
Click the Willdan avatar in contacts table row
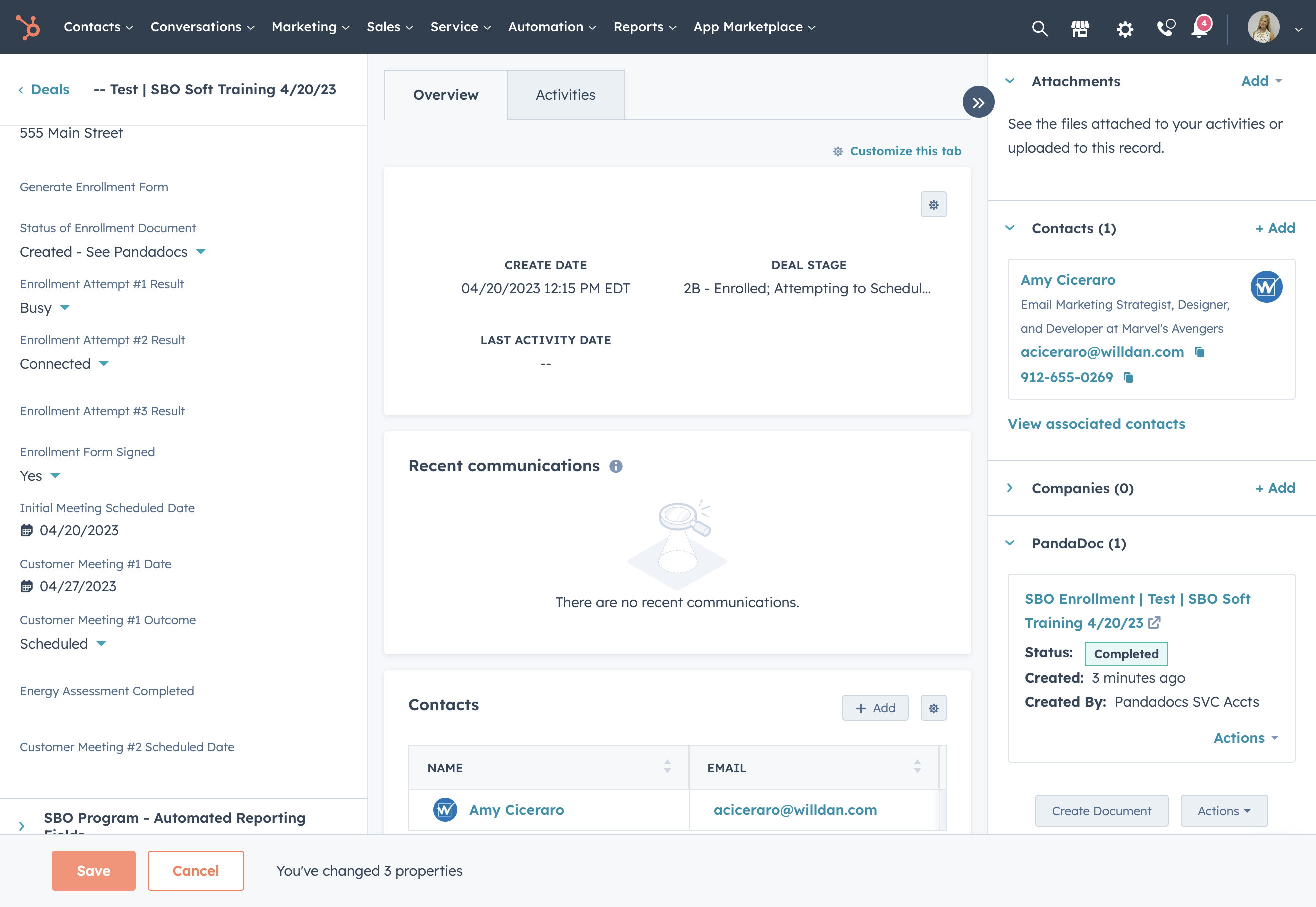(445, 810)
